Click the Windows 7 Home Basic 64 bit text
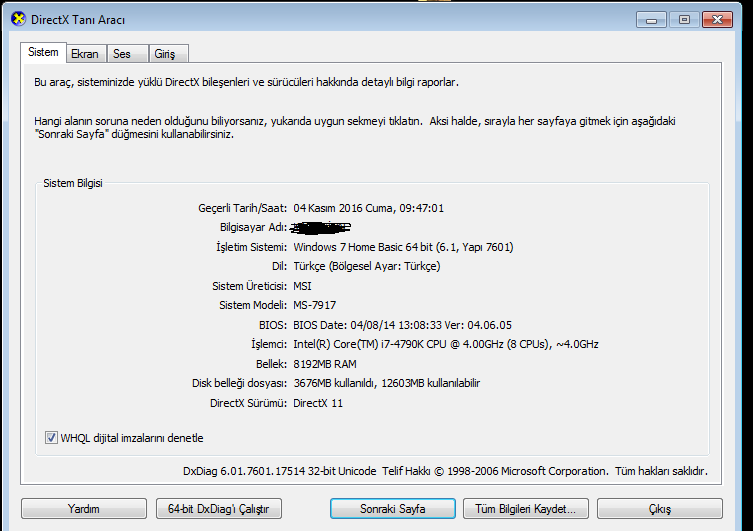The width and height of the screenshot is (753, 531). [363, 247]
